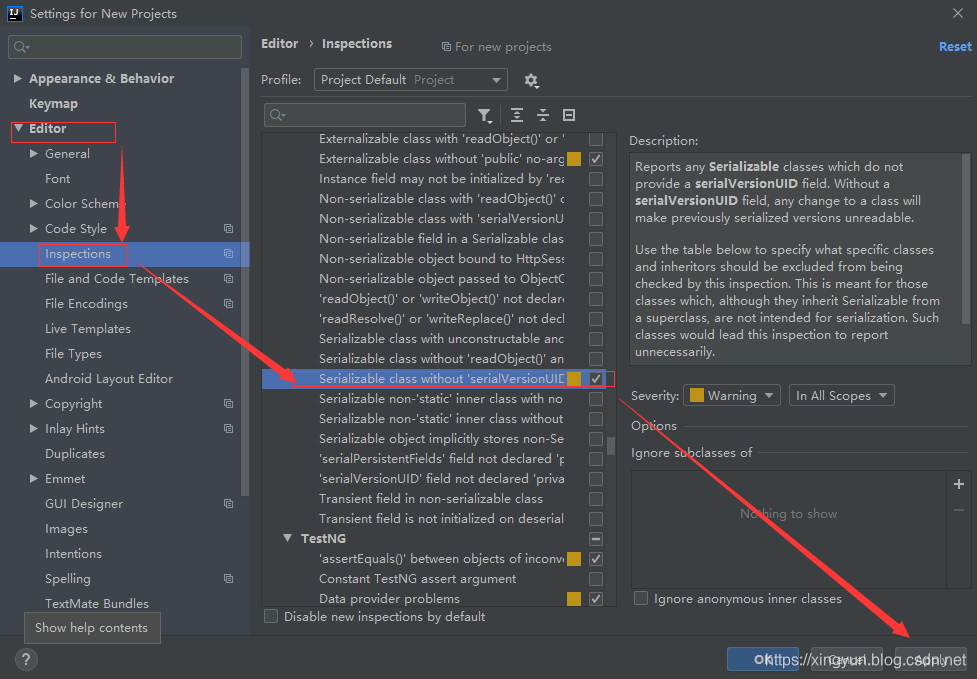Click Show help contents tooltip
Screen dimensions: 977x679
(92, 628)
